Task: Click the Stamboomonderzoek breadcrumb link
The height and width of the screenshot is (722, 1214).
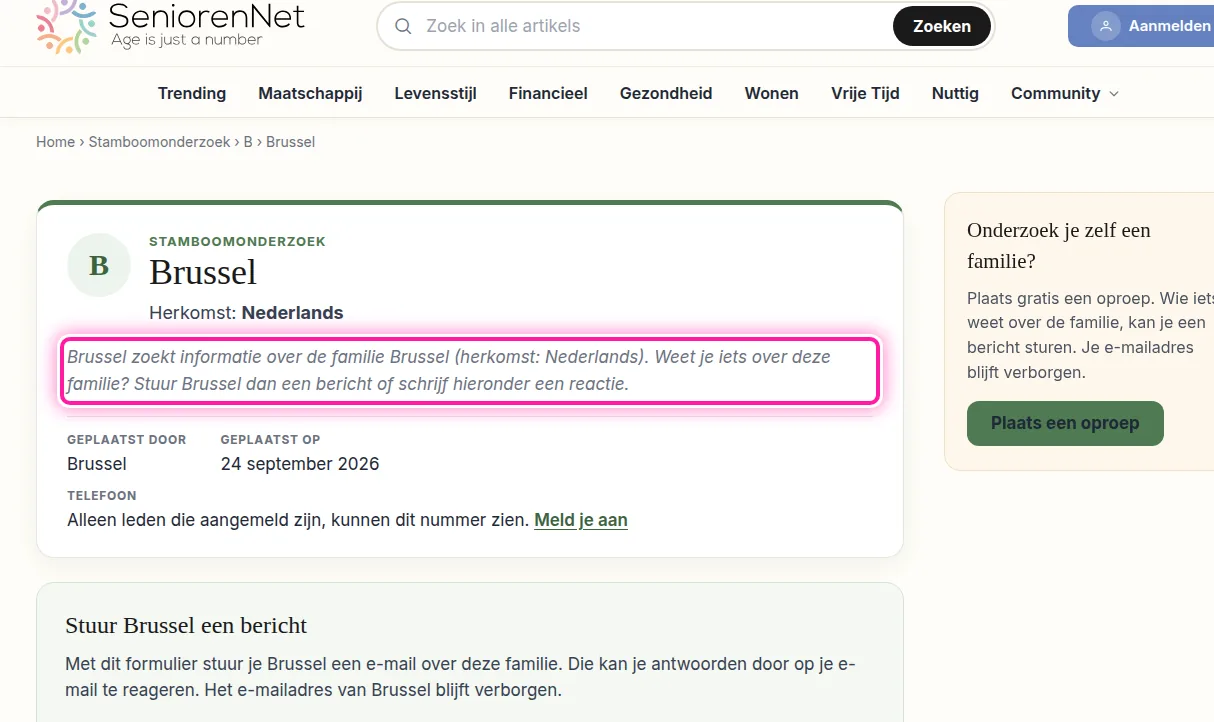Action: click(160, 142)
